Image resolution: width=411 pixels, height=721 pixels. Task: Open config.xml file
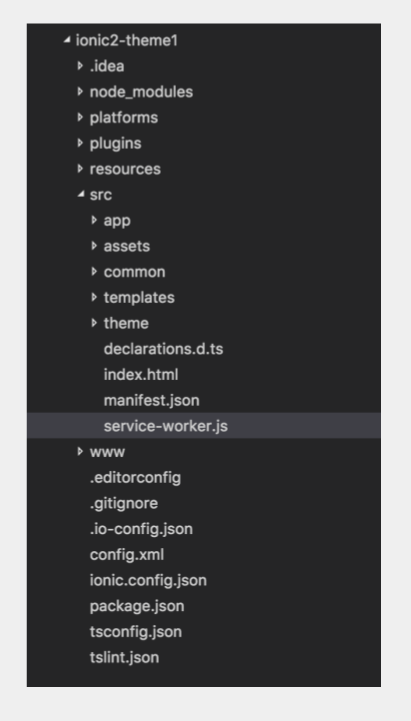pyautogui.click(x=127, y=555)
